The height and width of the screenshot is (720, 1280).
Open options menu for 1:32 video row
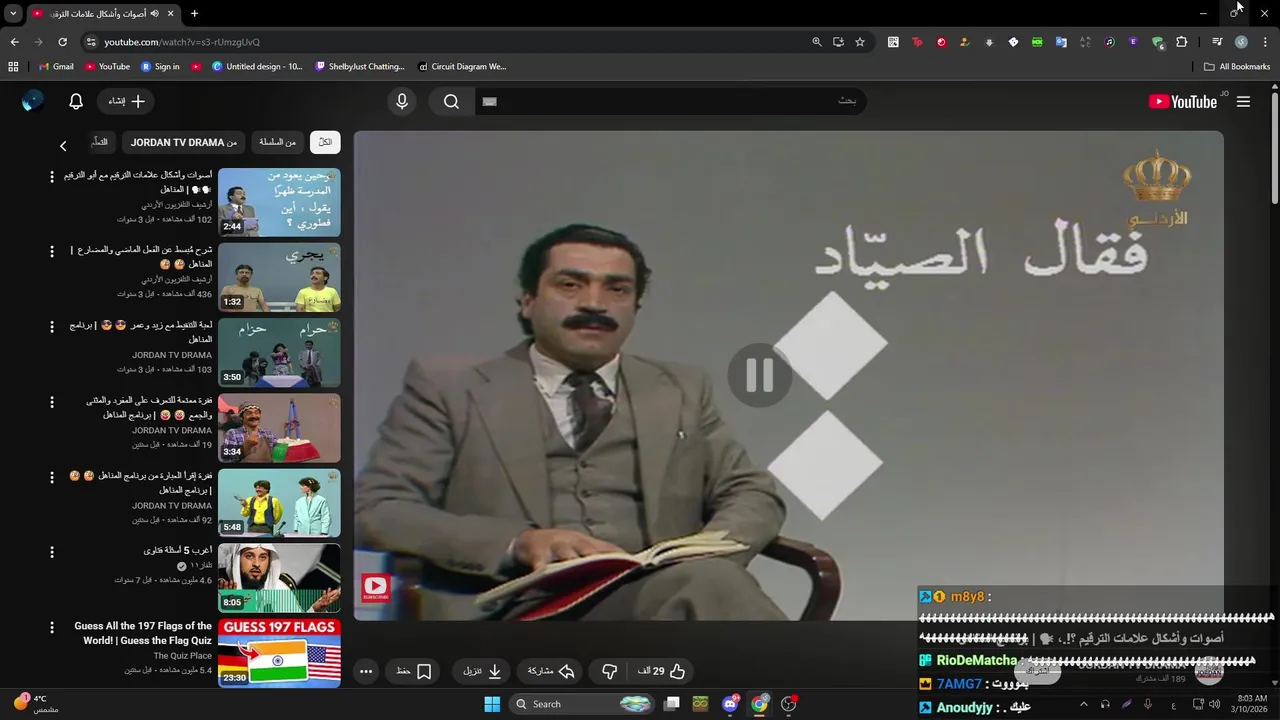(x=52, y=252)
